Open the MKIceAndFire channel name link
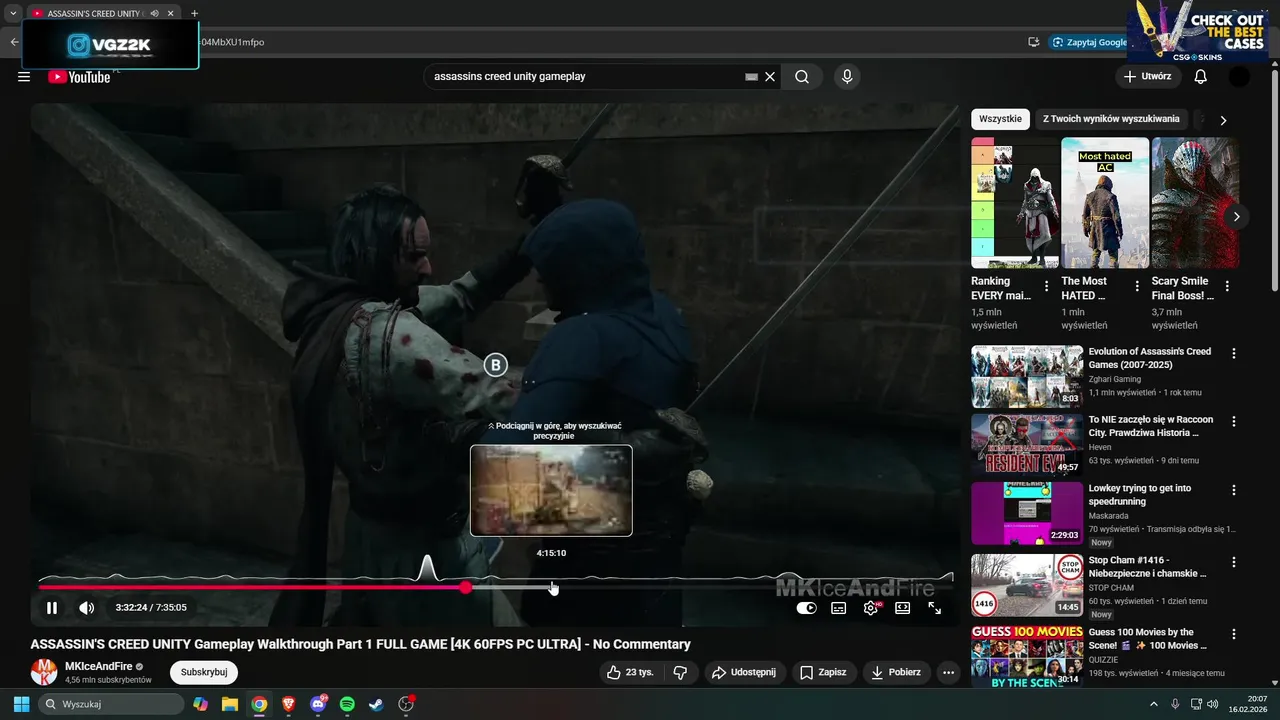 (98, 666)
